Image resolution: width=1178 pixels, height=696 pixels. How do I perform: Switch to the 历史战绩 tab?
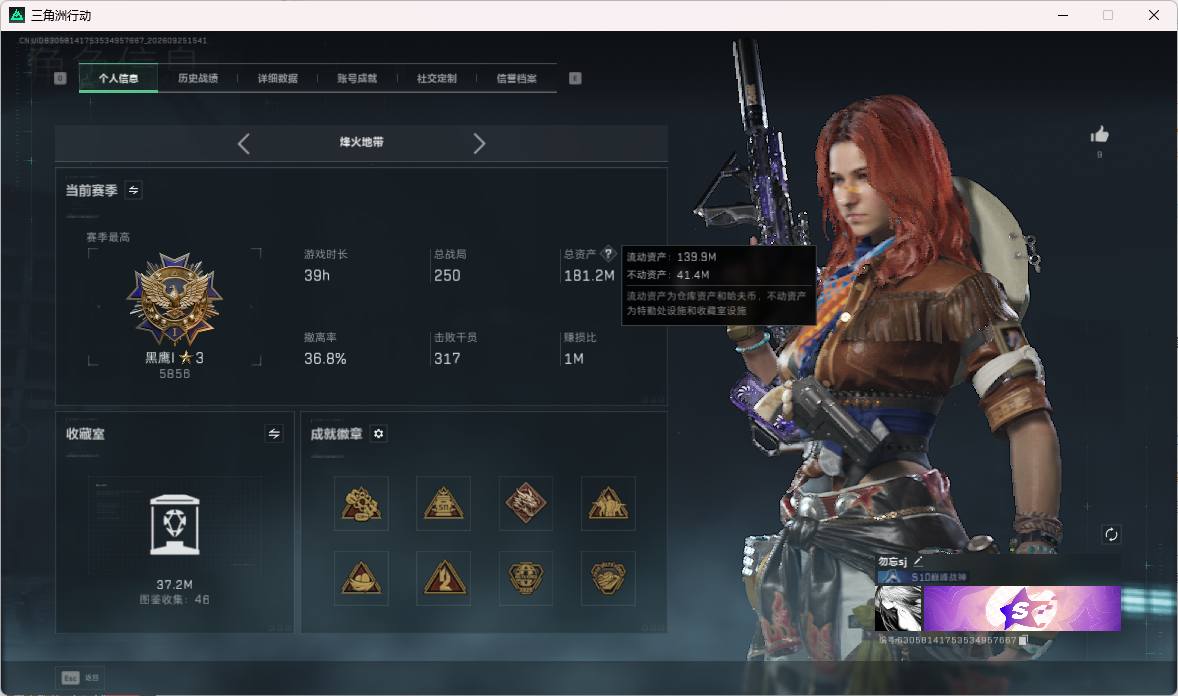click(x=198, y=78)
